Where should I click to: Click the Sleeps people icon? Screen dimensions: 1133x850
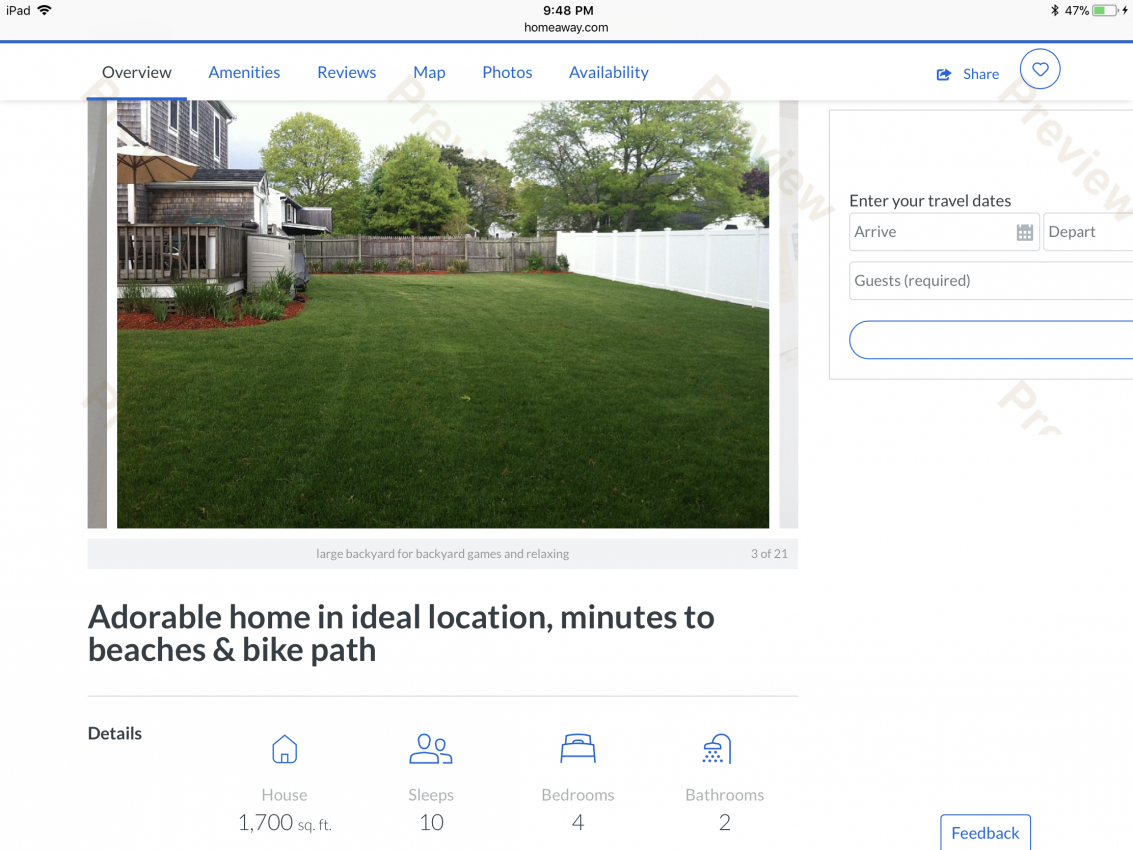[431, 749]
